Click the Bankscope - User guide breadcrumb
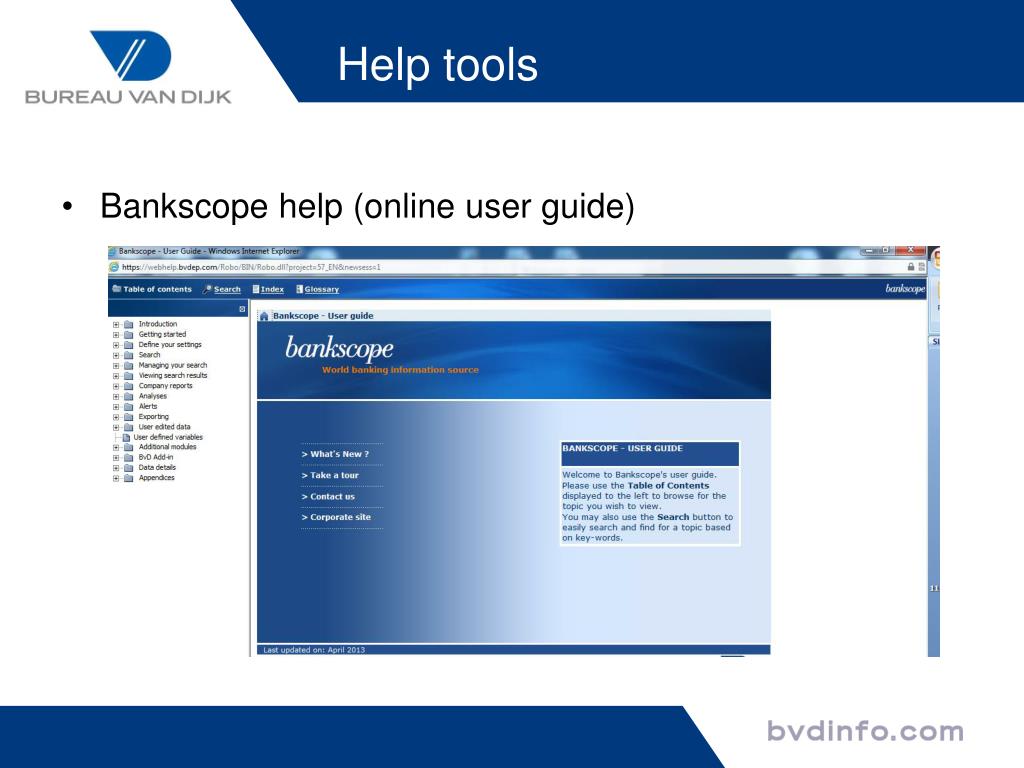 323,316
